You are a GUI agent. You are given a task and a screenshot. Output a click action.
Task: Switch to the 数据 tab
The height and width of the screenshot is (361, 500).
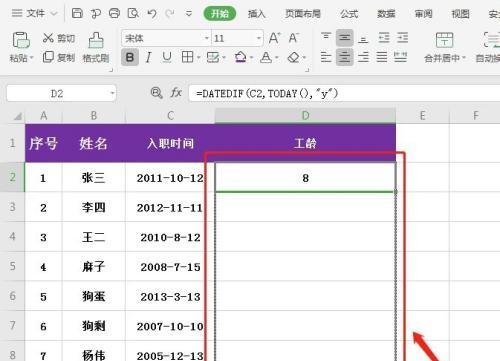(x=386, y=14)
